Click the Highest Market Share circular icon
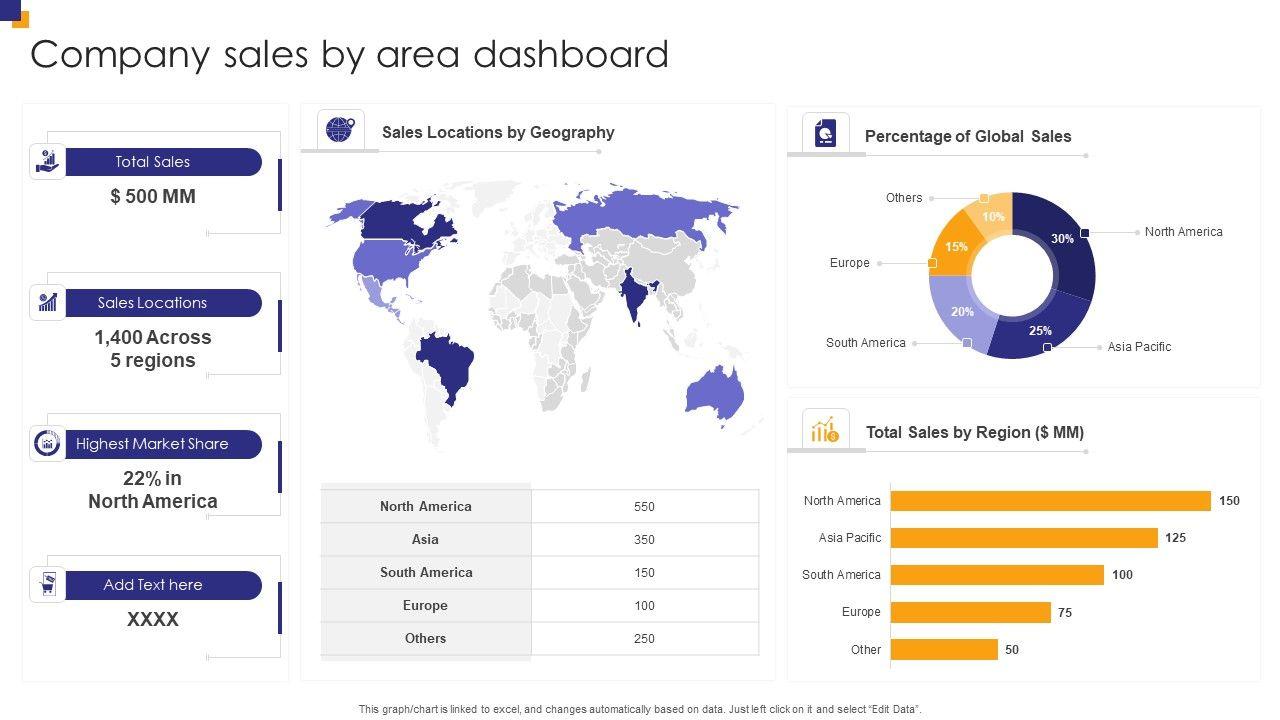The height and width of the screenshot is (720, 1280). pyautogui.click(x=47, y=443)
